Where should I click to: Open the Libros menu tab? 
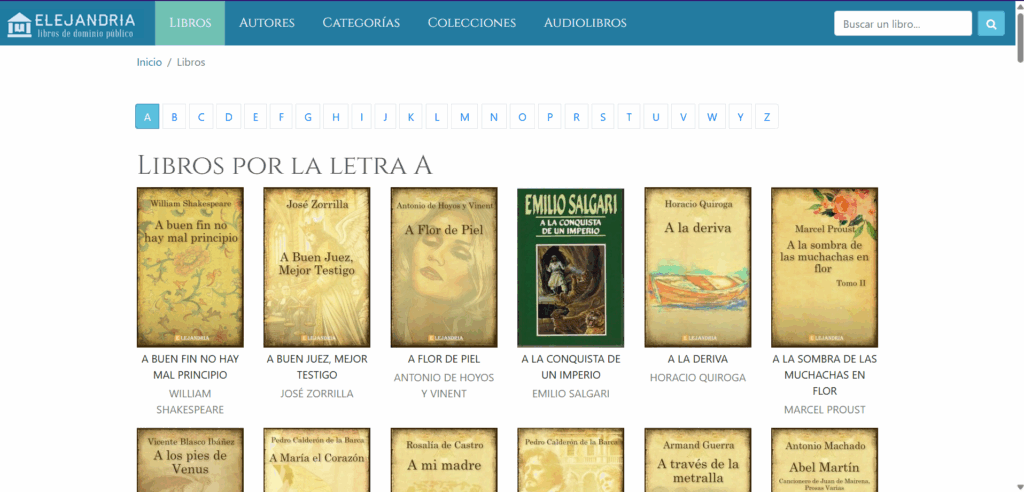190,23
